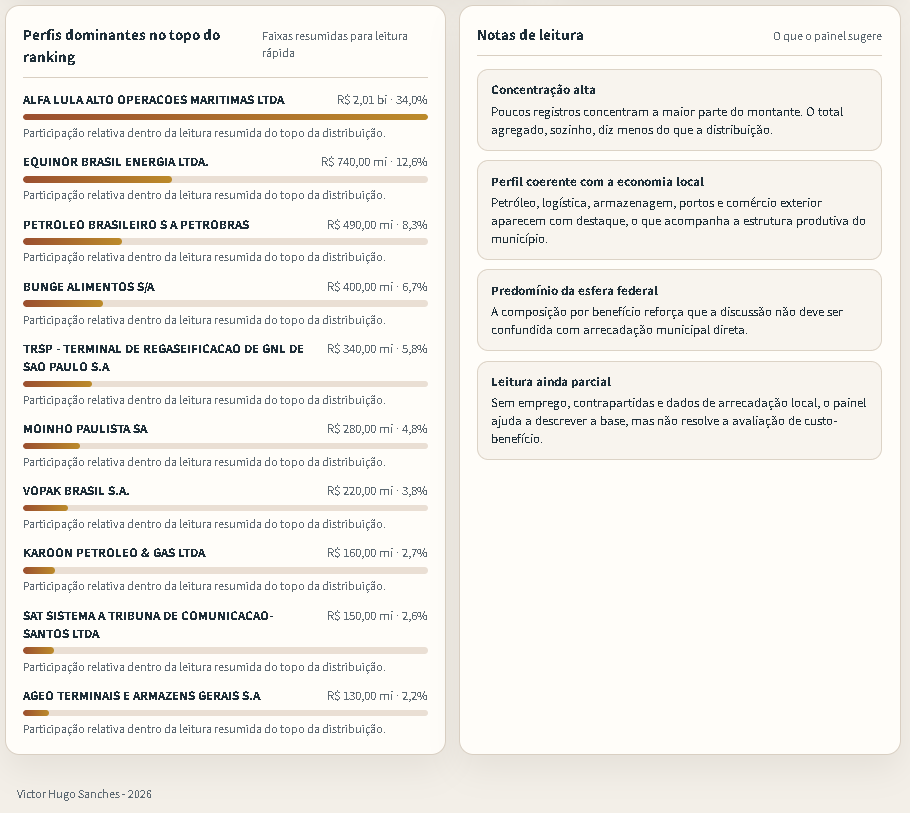Viewport: 910px width, 813px height.
Task: Select the BUNGE ALIMENTOS S/A row title
Action: (x=89, y=287)
